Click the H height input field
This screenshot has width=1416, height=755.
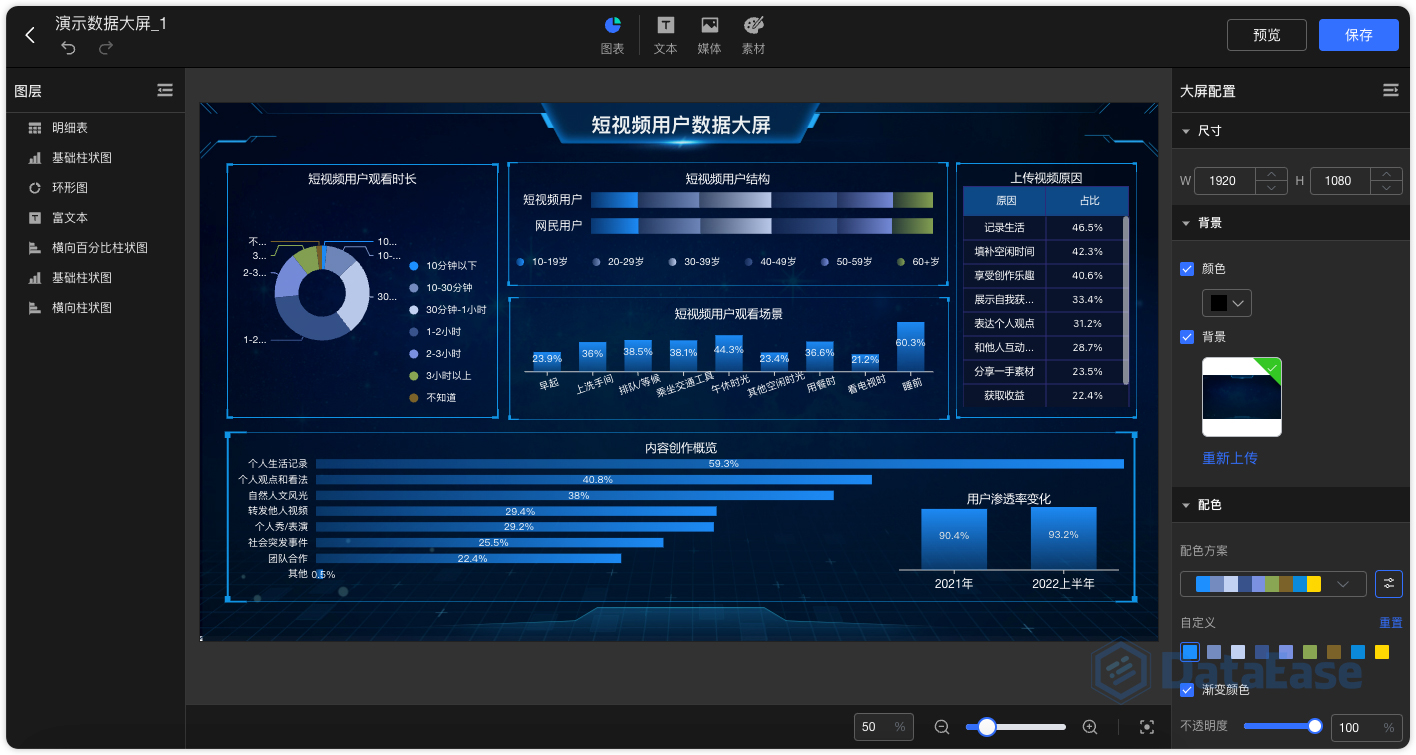(x=1341, y=181)
